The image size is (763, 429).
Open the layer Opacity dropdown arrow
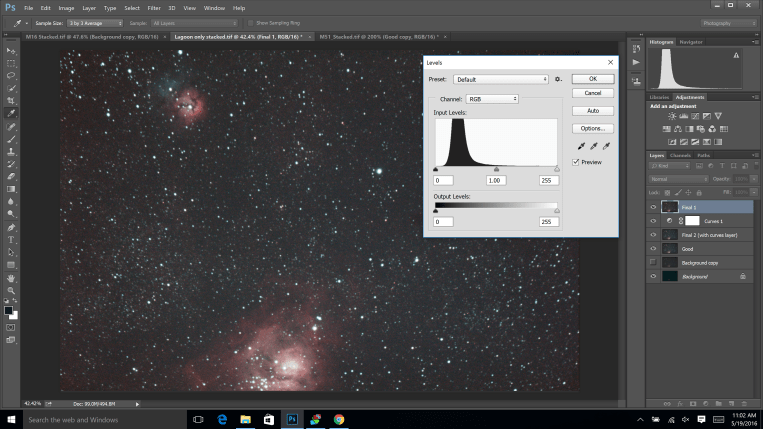point(753,179)
